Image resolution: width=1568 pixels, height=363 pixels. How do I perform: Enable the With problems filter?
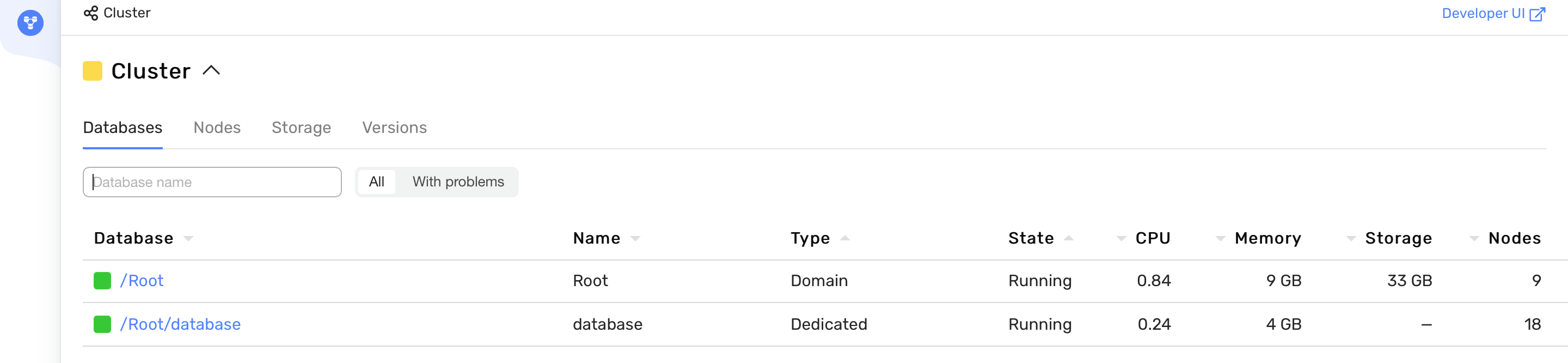click(458, 181)
